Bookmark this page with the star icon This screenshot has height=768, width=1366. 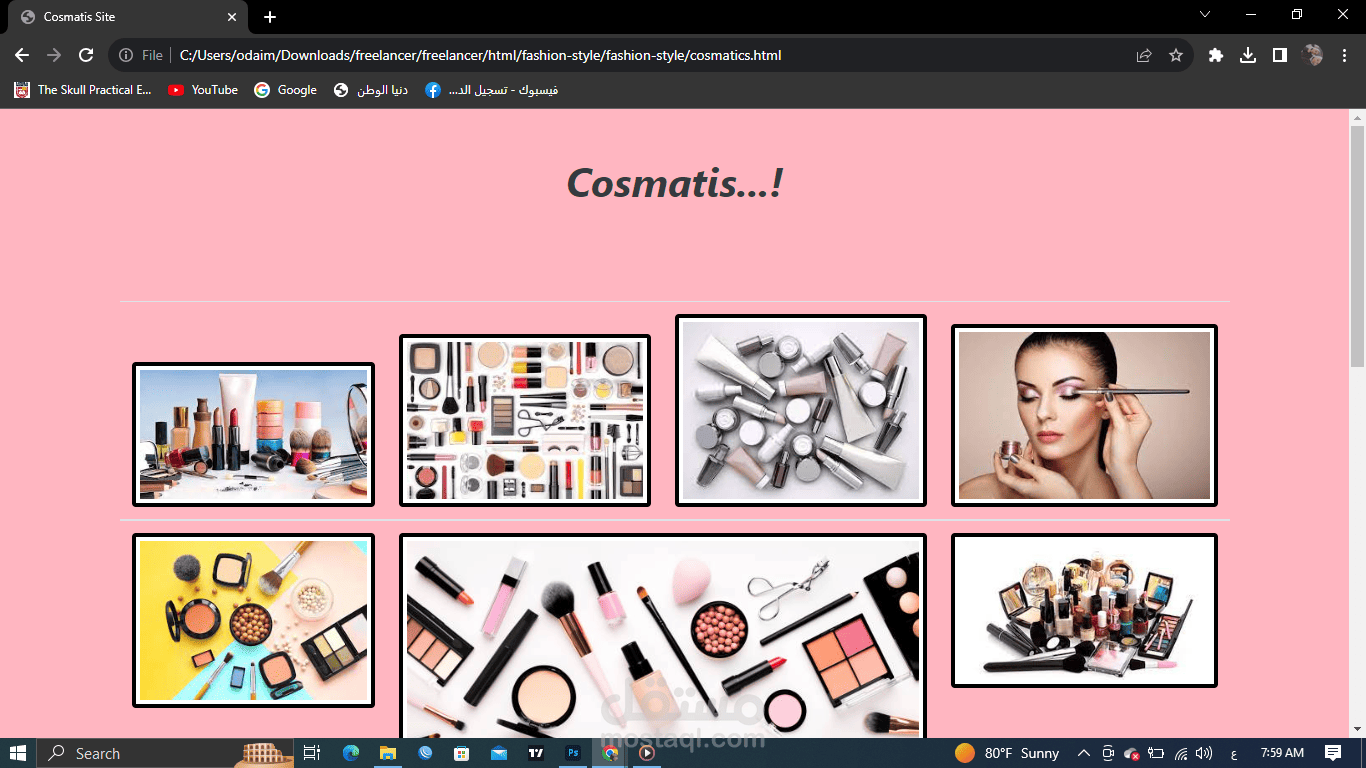(x=1176, y=55)
